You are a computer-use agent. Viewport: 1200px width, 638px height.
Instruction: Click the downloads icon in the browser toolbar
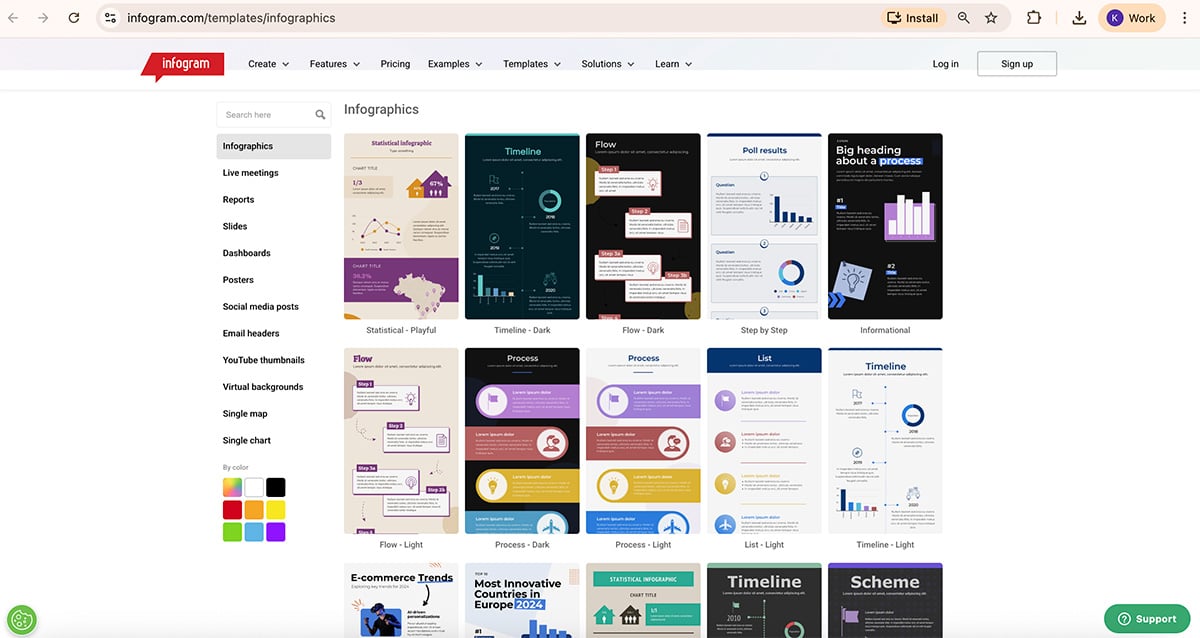tap(1079, 17)
